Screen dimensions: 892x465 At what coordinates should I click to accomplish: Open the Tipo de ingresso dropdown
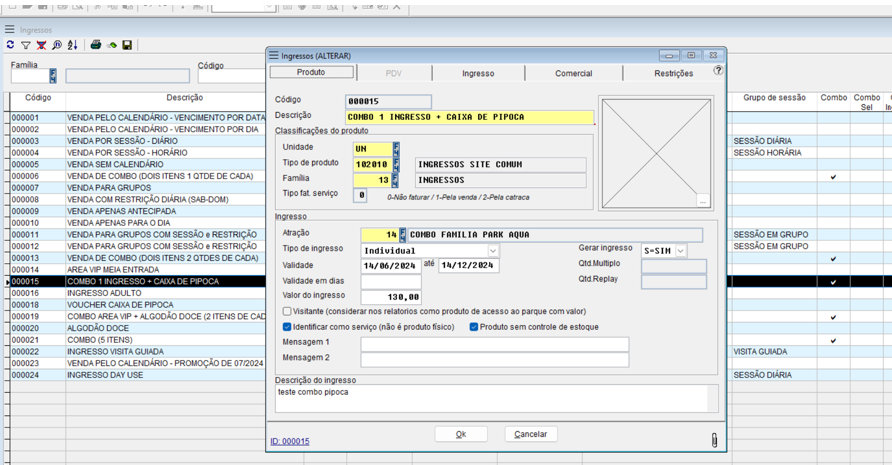pos(493,251)
